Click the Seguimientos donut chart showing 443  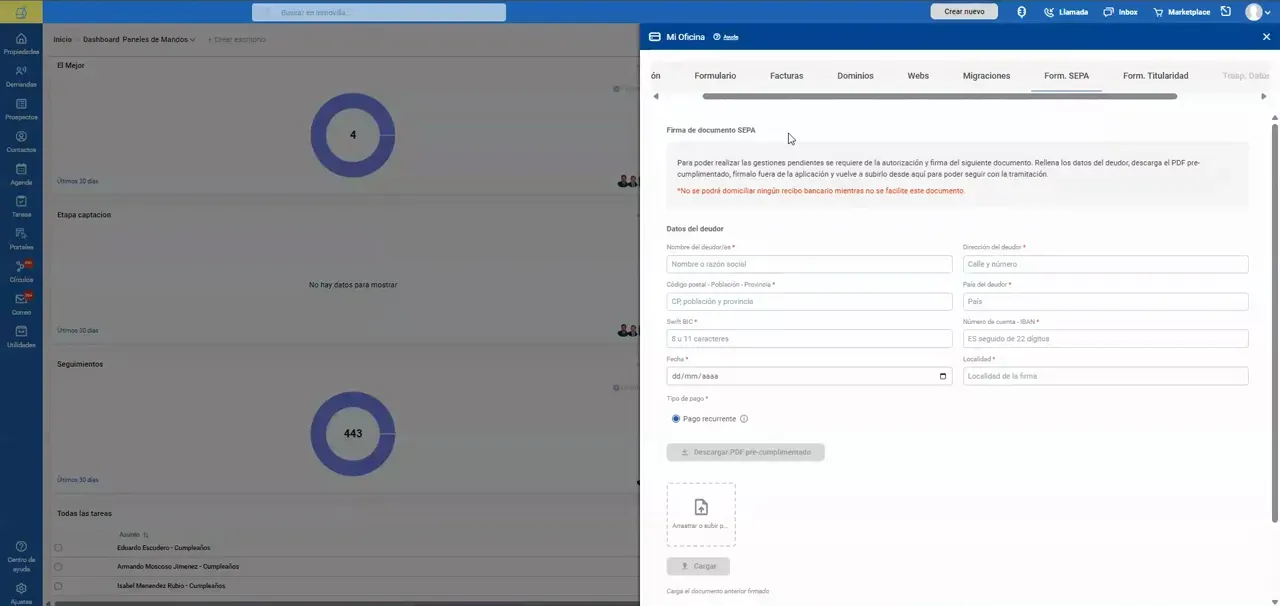353,434
